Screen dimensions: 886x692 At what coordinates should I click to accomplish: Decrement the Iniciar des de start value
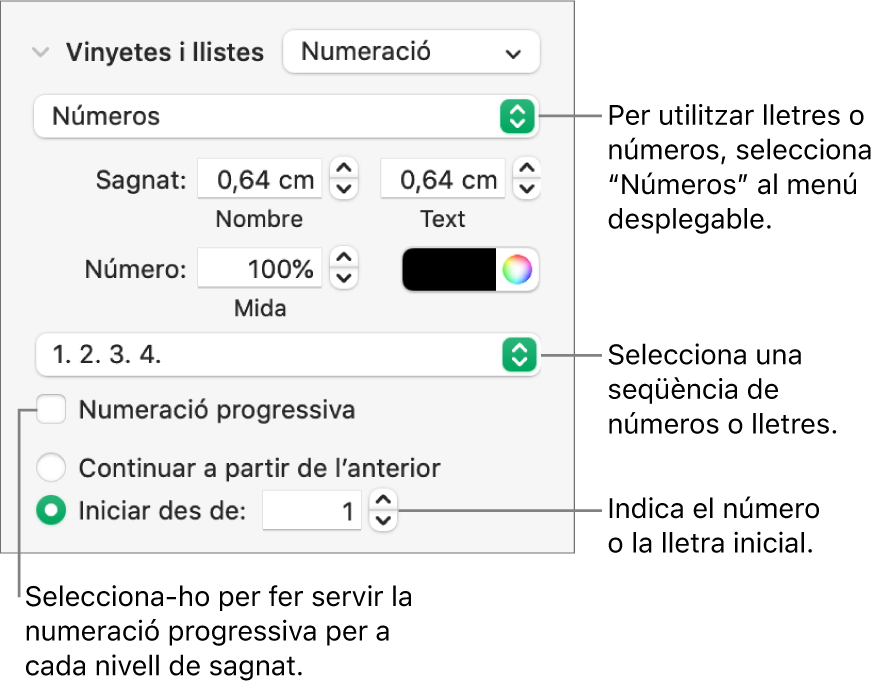click(384, 521)
